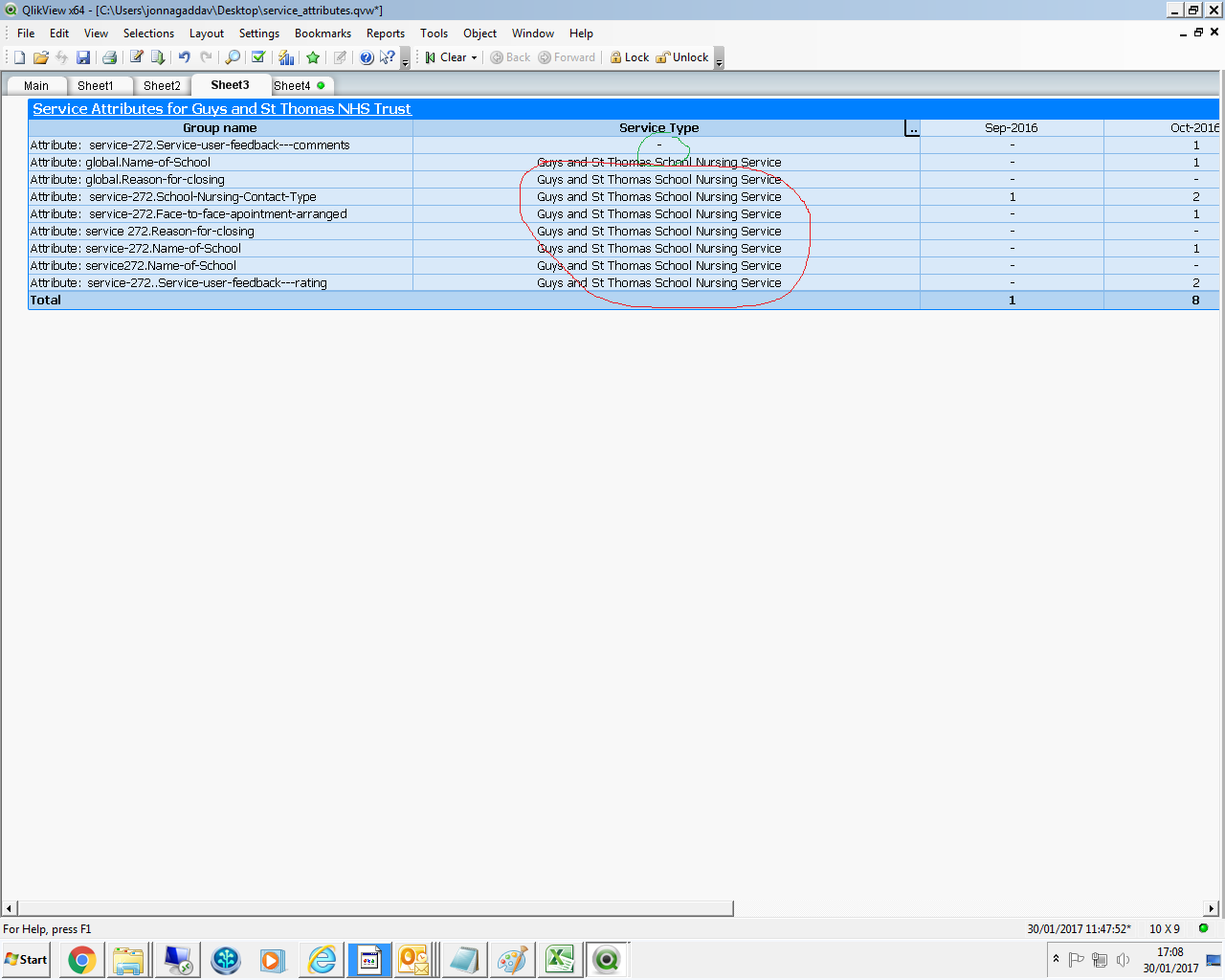Switch to the Sheet4 tab

click(x=300, y=86)
